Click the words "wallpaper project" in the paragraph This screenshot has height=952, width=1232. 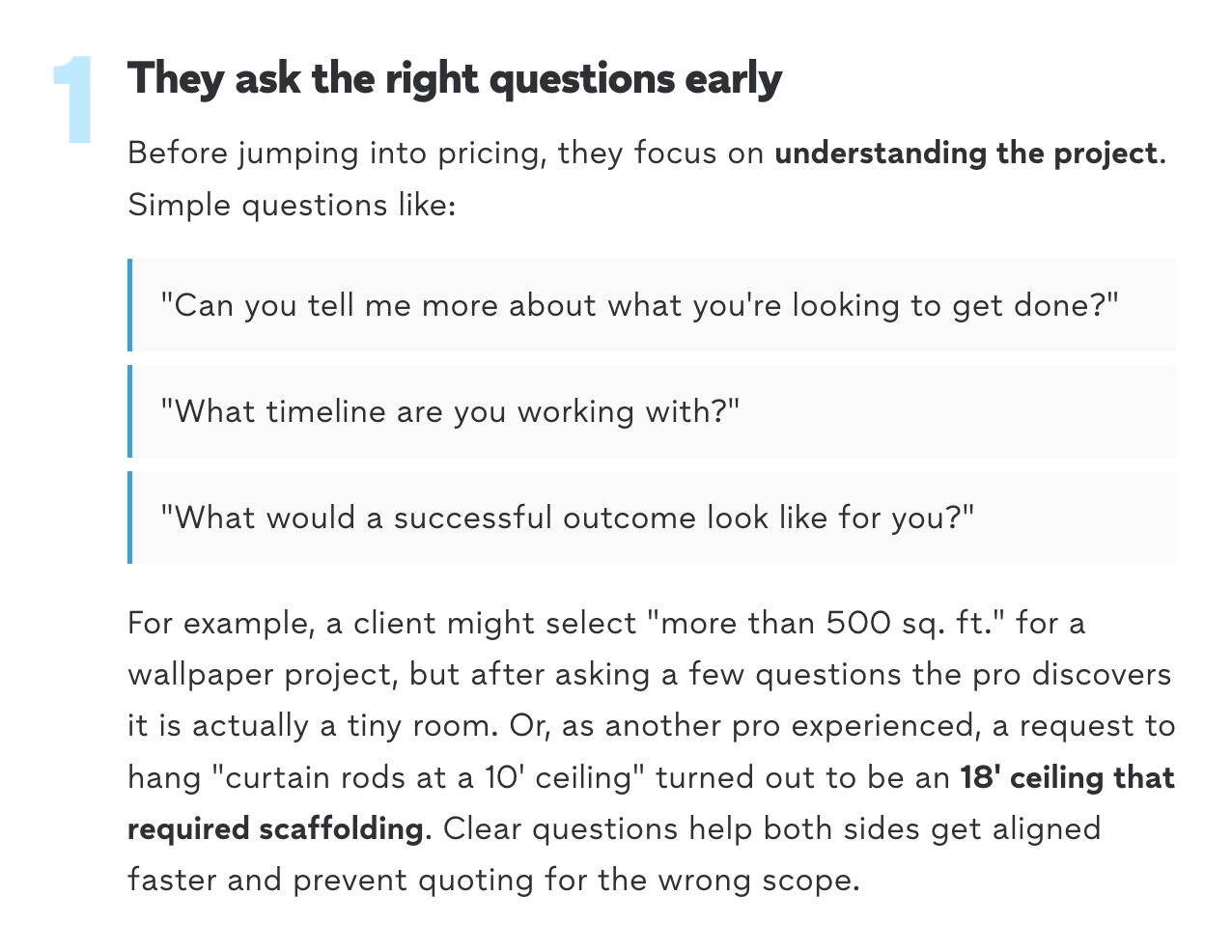[263, 675]
